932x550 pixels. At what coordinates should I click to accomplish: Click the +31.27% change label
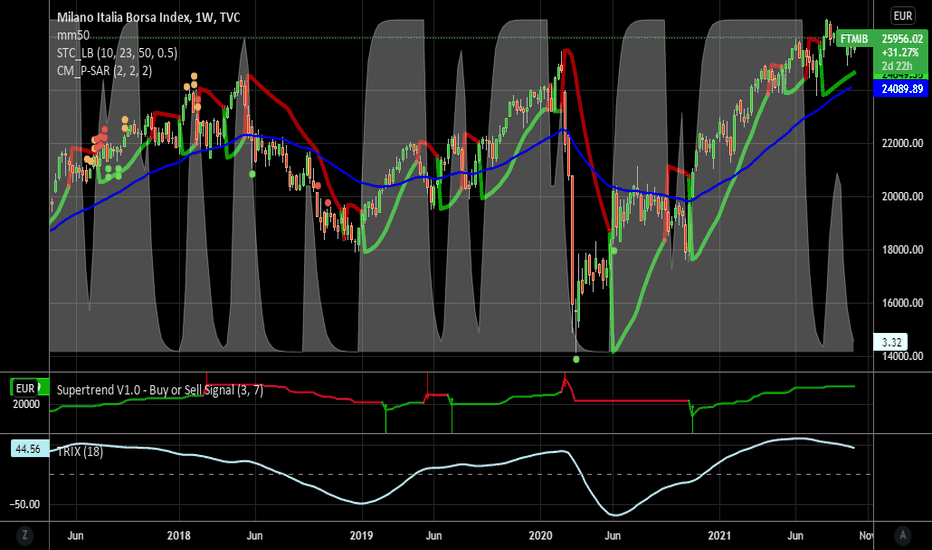click(900, 52)
